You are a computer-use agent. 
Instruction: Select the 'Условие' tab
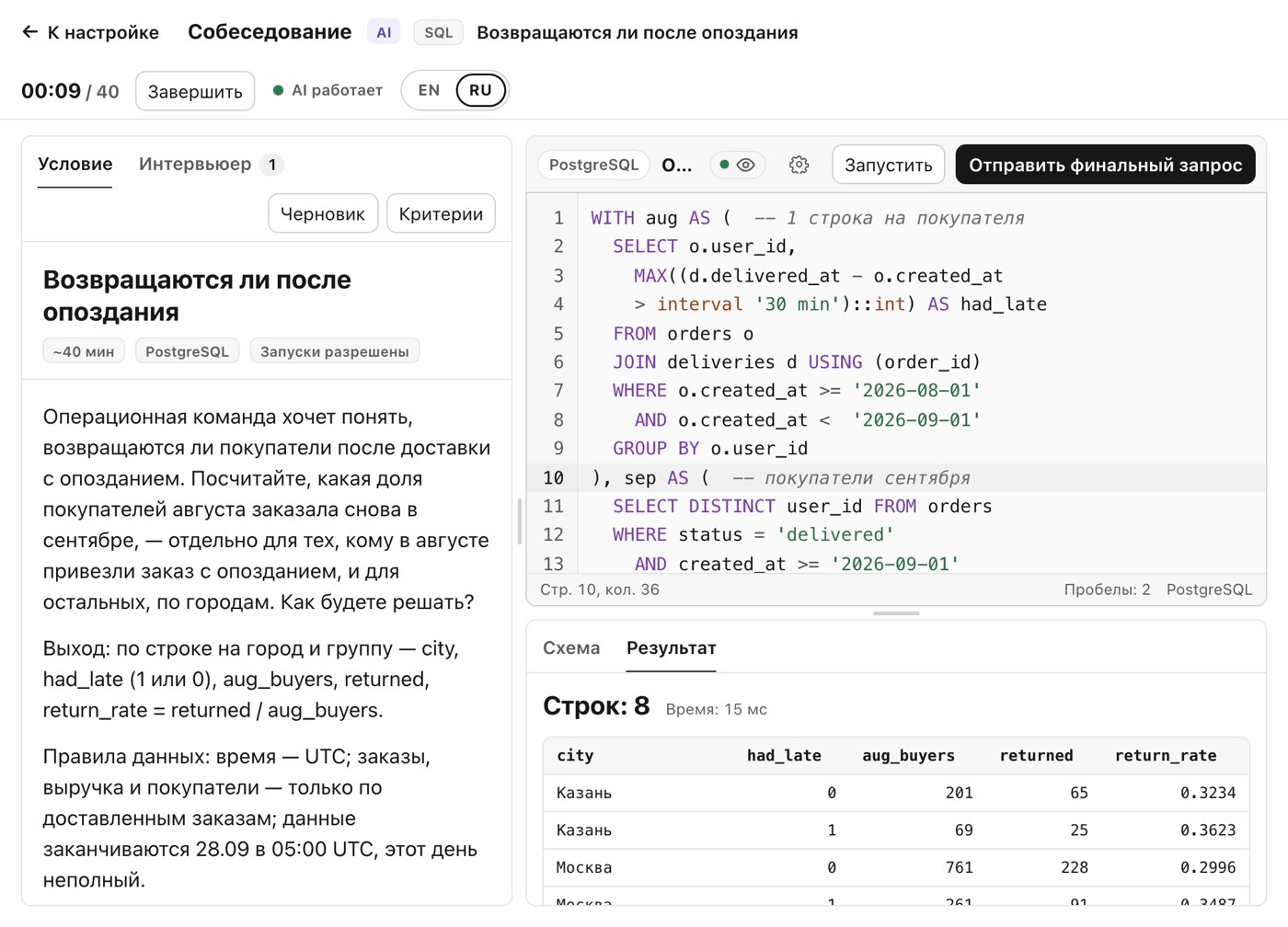75,164
